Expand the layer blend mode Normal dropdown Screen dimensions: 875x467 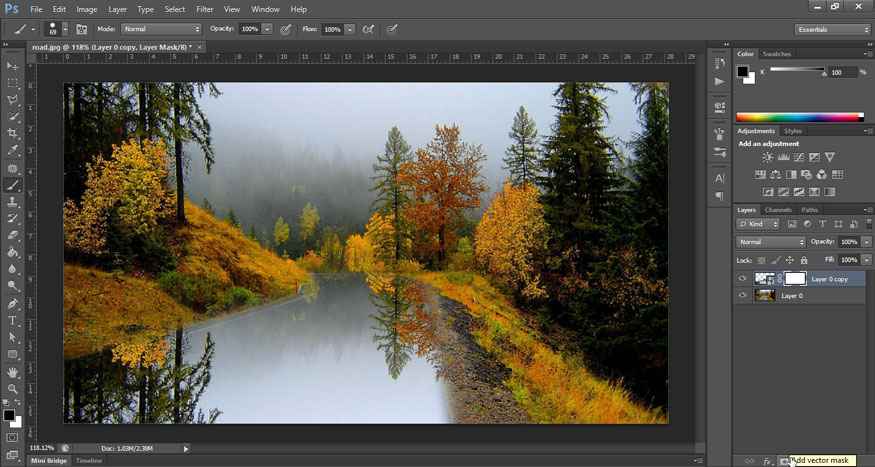(x=771, y=242)
